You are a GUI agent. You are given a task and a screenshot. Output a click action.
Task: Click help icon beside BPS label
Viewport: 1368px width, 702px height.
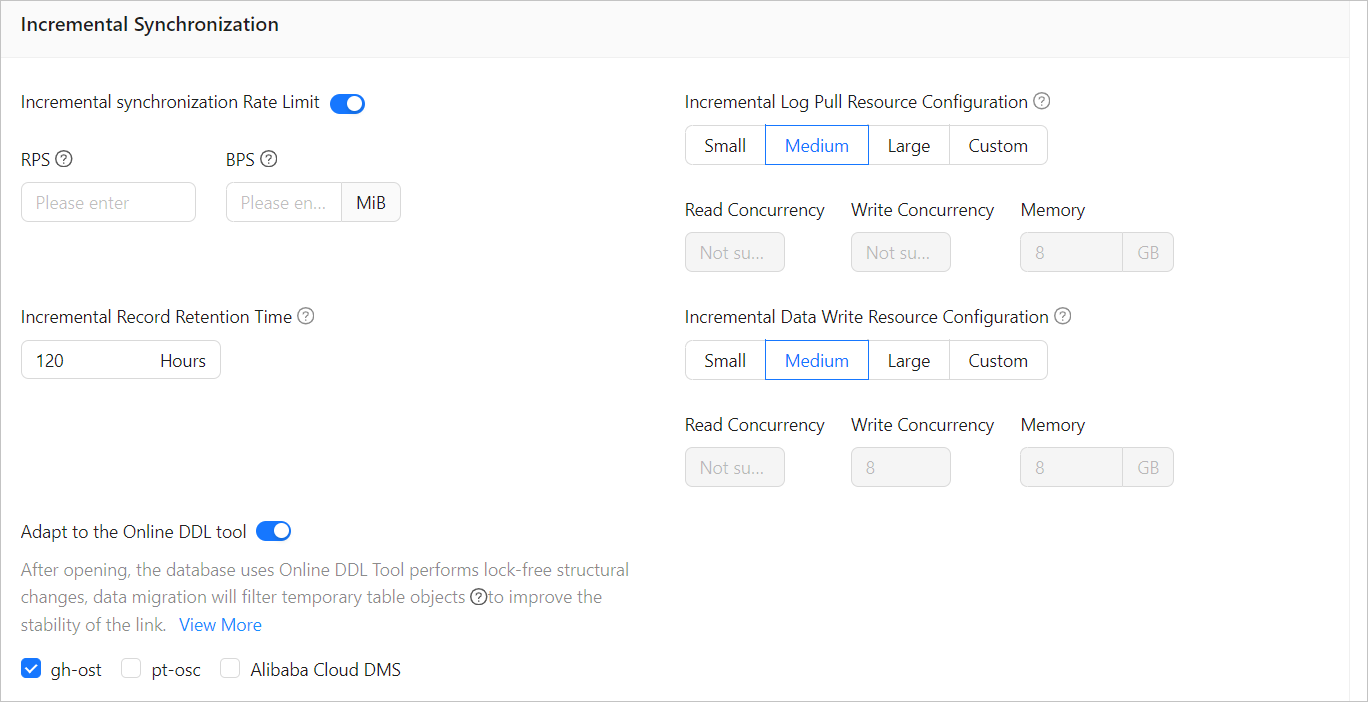pyautogui.click(x=268, y=159)
